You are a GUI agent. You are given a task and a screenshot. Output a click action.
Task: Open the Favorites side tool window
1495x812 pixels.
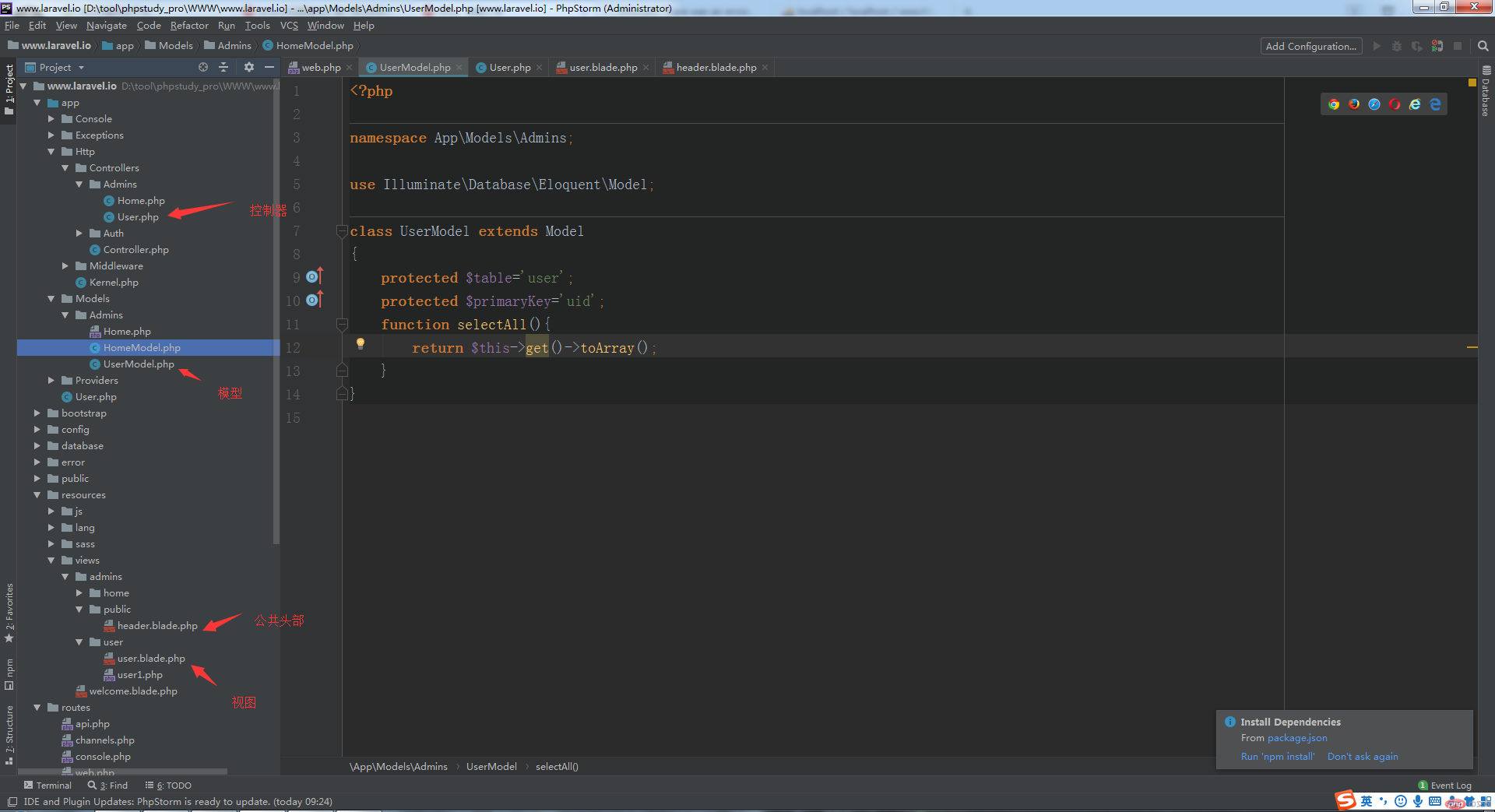(x=9, y=613)
